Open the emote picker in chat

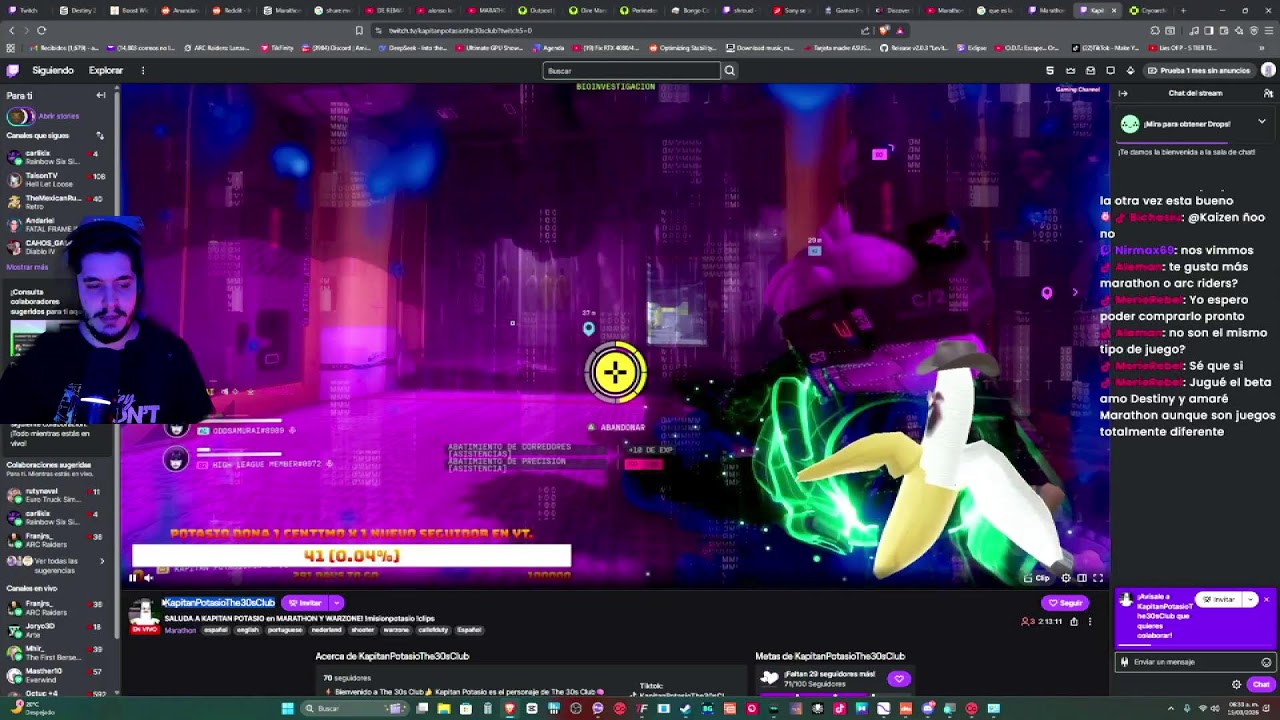(x=1266, y=662)
